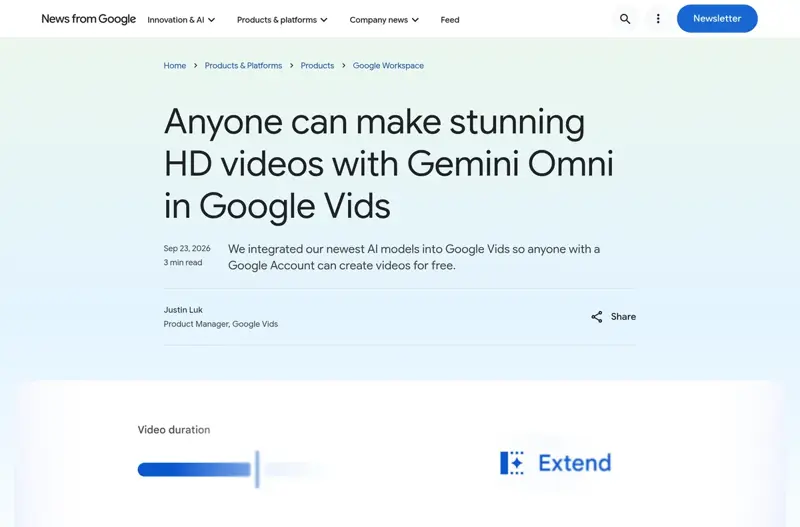800x527 pixels.
Task: Subscribe via the Newsletter button
Action: 717,18
